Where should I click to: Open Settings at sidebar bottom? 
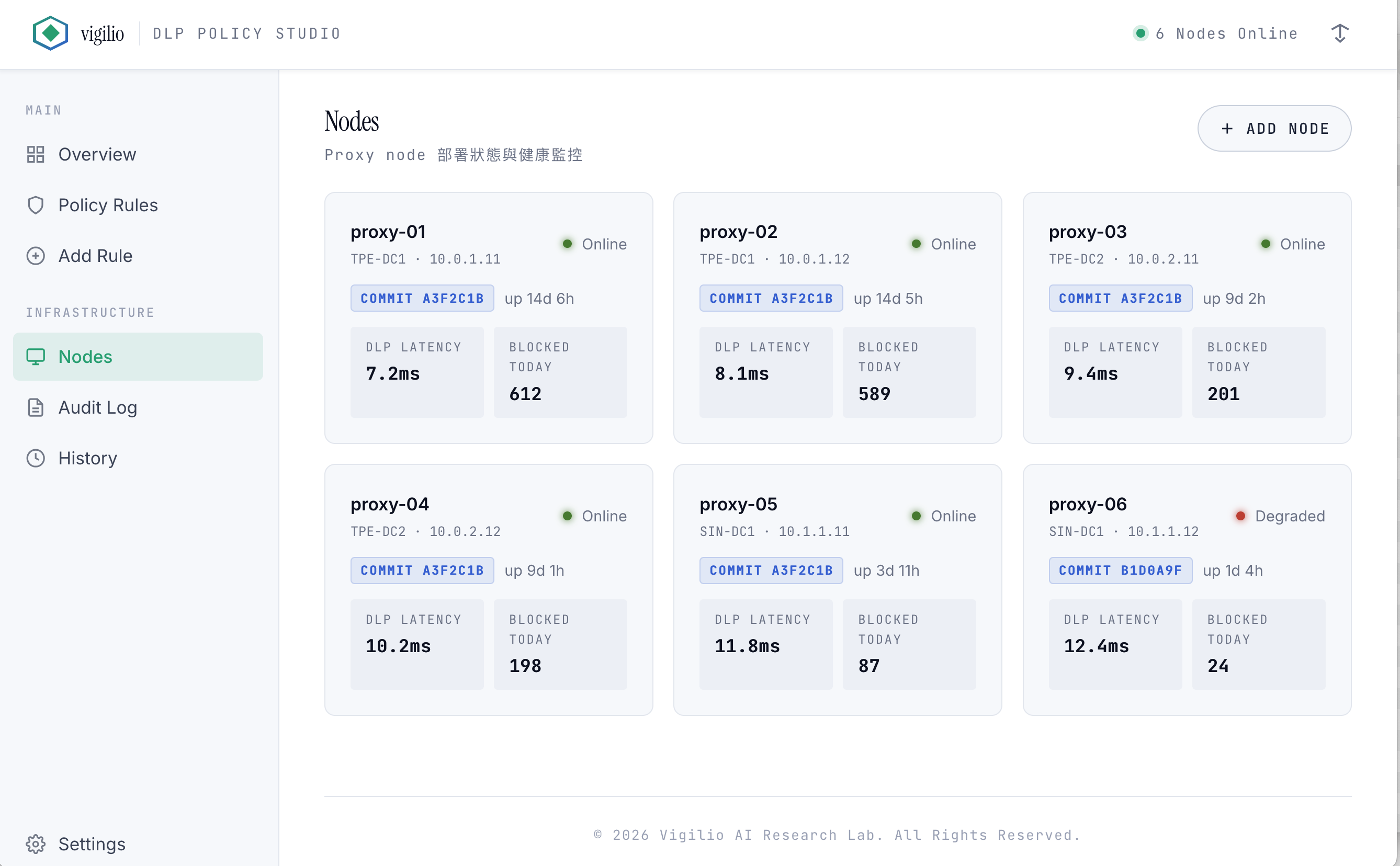pos(138,844)
